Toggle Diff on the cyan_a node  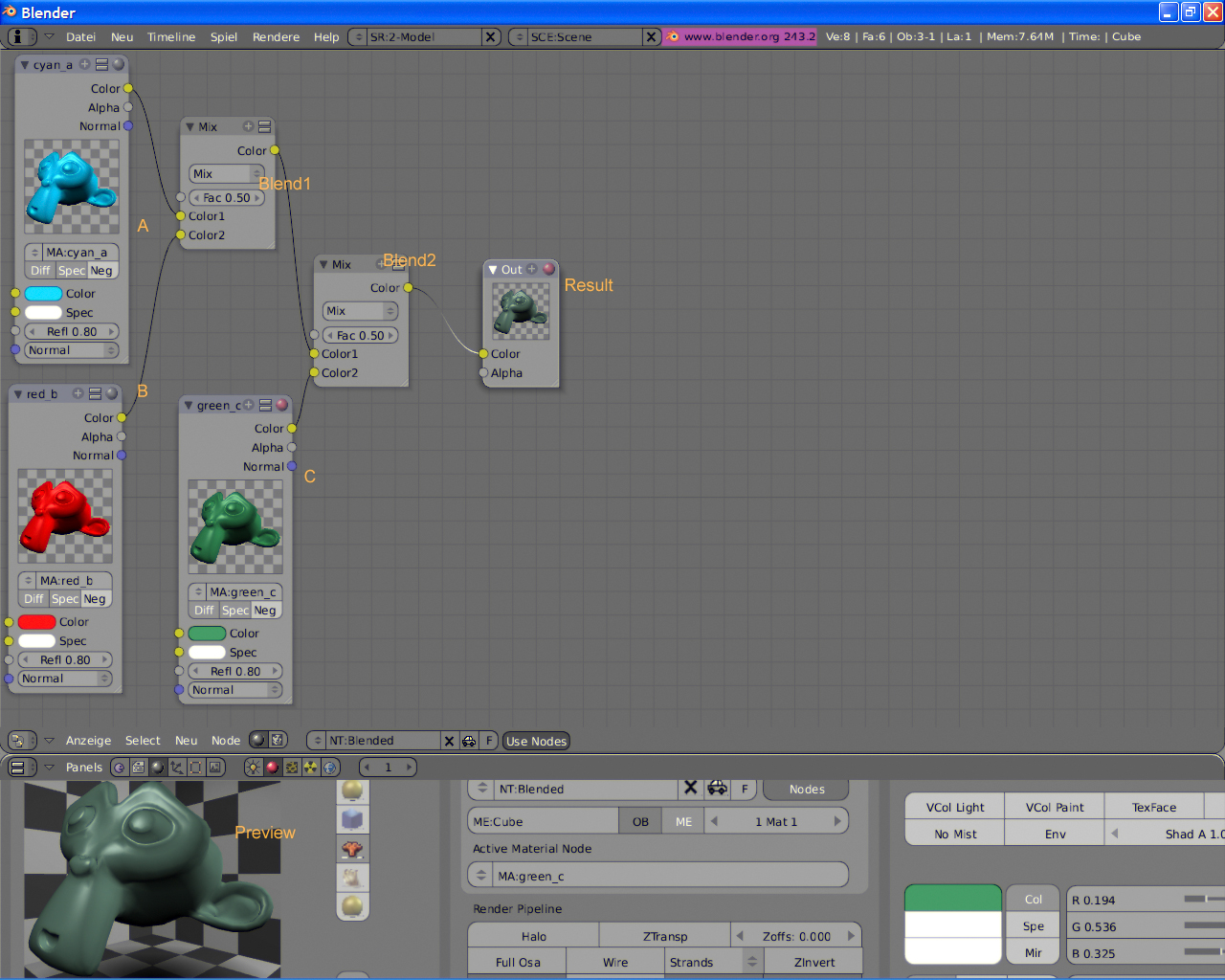pyautogui.click(x=40, y=271)
